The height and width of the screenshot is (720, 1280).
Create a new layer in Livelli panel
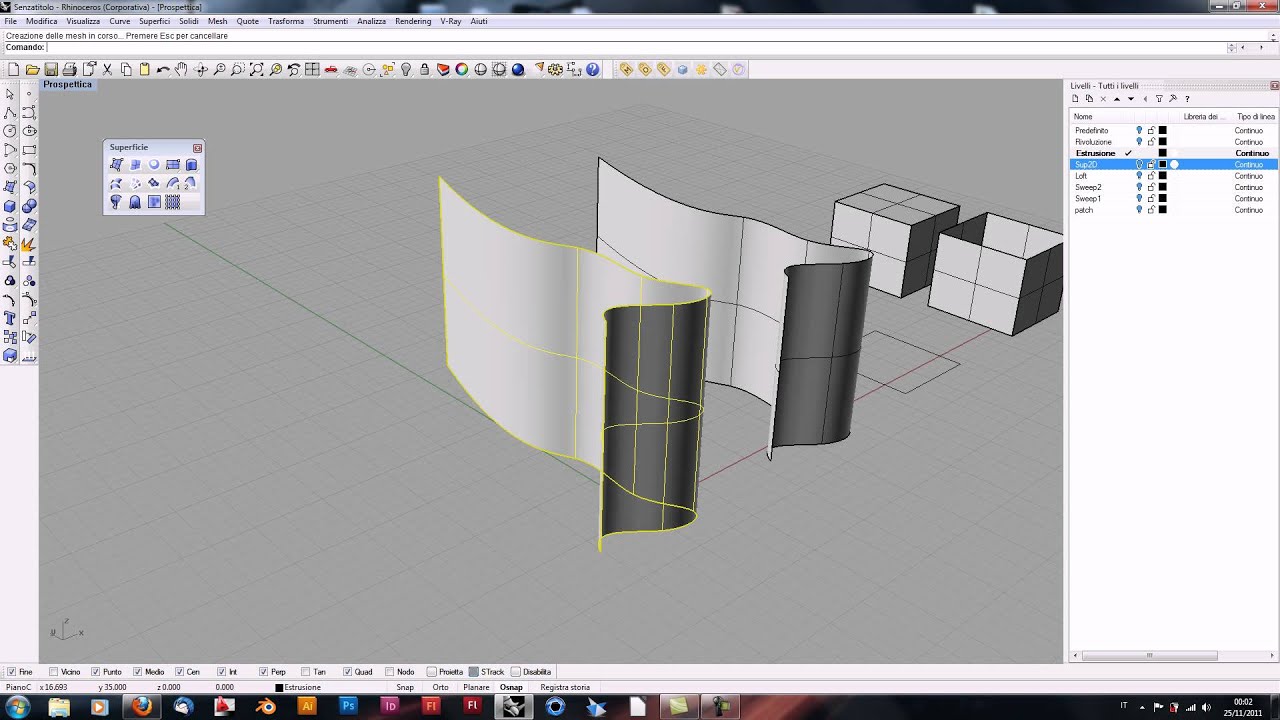click(1075, 99)
